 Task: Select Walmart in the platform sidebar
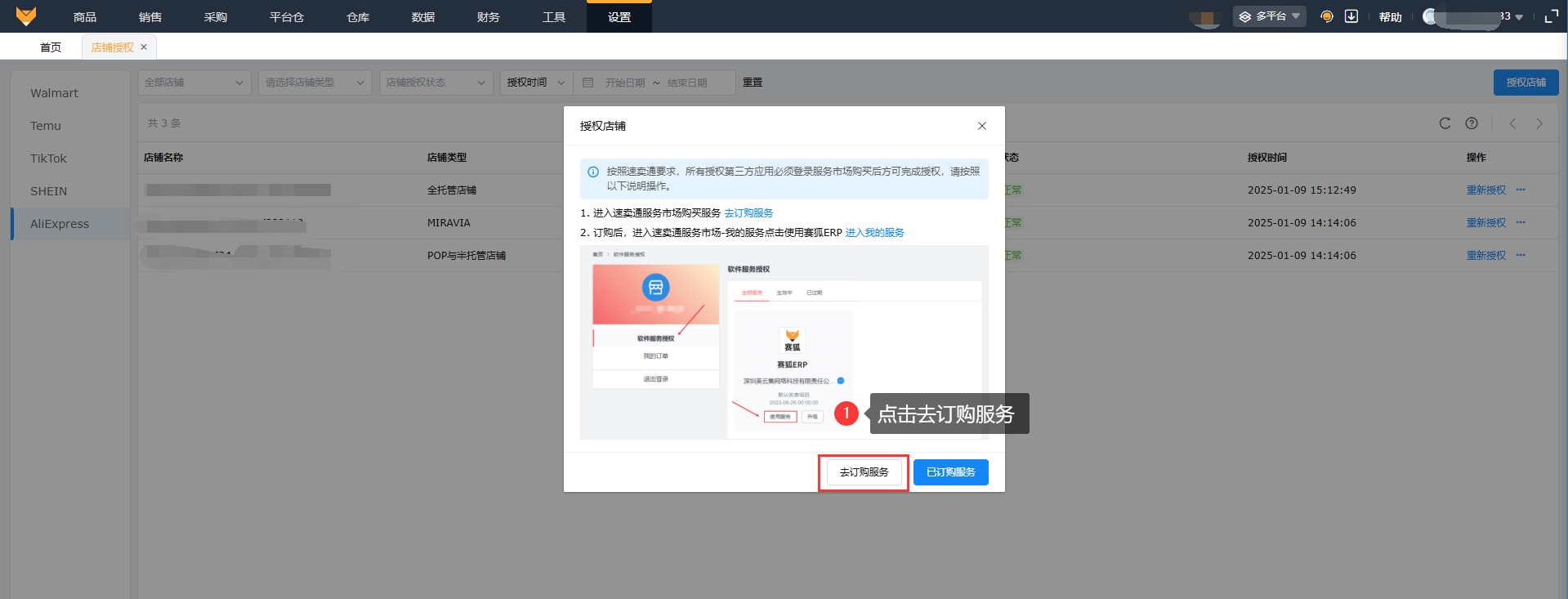(x=54, y=93)
